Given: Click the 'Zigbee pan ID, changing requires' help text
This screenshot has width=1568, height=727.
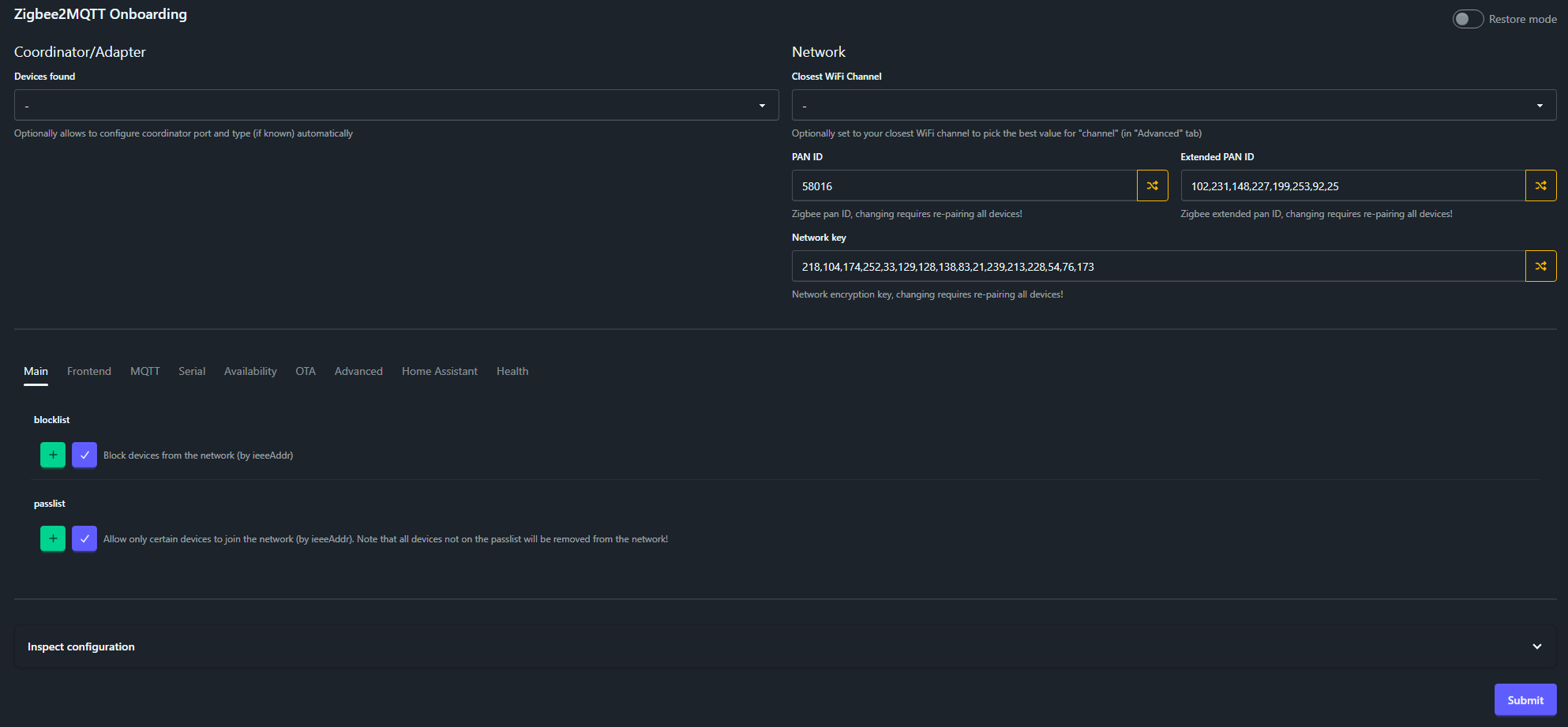Looking at the screenshot, I should pos(907,214).
